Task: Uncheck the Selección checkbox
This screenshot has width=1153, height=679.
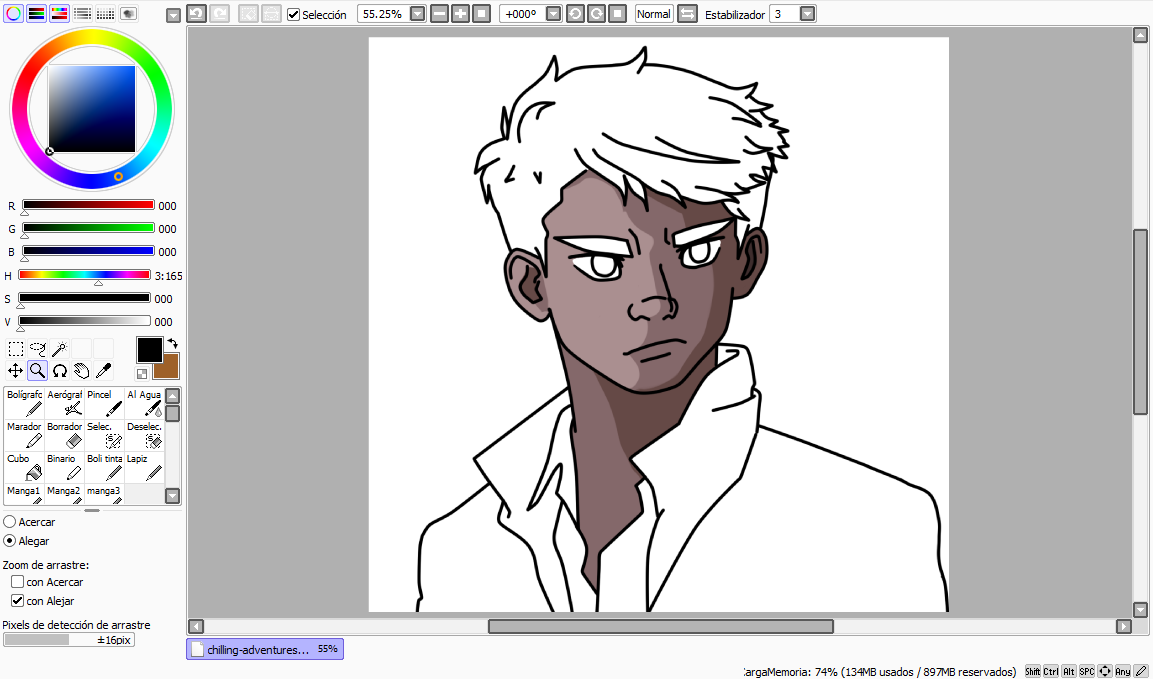Action: (293, 15)
